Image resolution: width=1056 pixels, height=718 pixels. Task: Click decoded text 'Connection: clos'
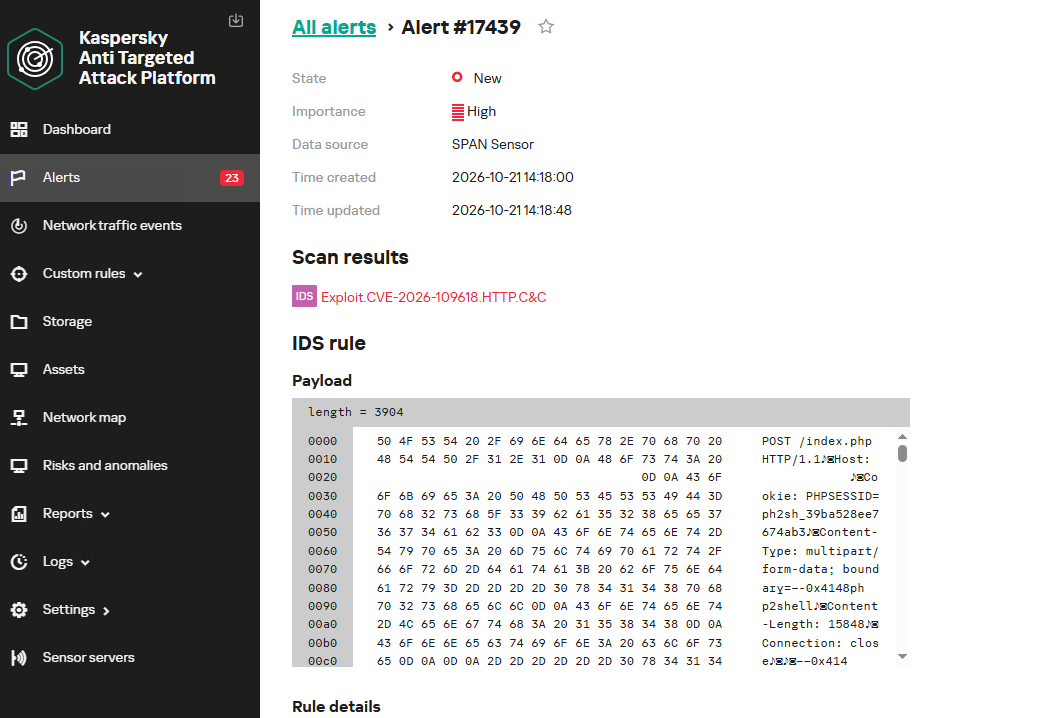coord(820,643)
